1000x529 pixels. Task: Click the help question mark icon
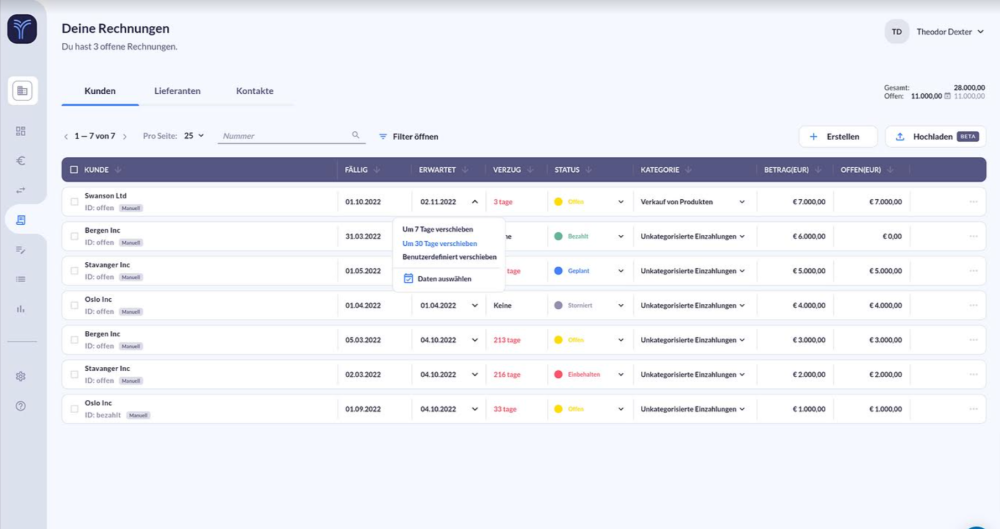click(21, 406)
